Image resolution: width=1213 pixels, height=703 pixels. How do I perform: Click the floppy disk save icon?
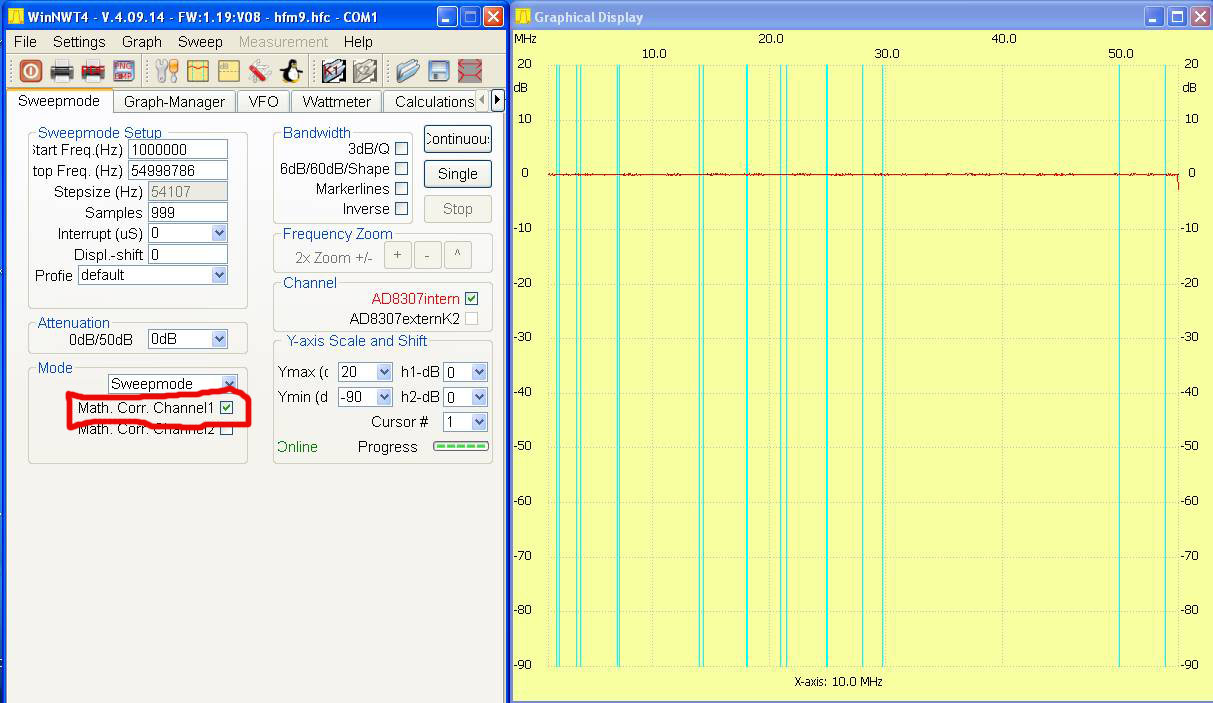tap(438, 71)
